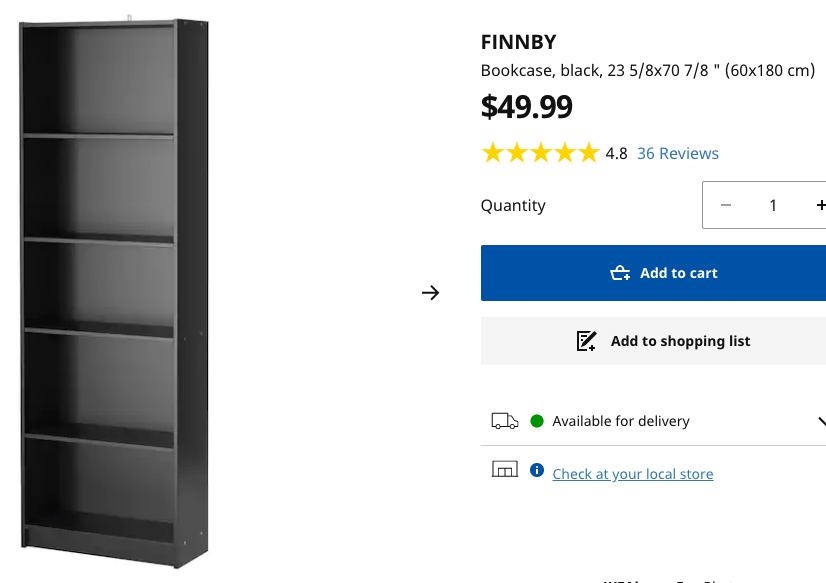Open the 36 Reviews link
The width and height of the screenshot is (826, 583).
(x=678, y=153)
